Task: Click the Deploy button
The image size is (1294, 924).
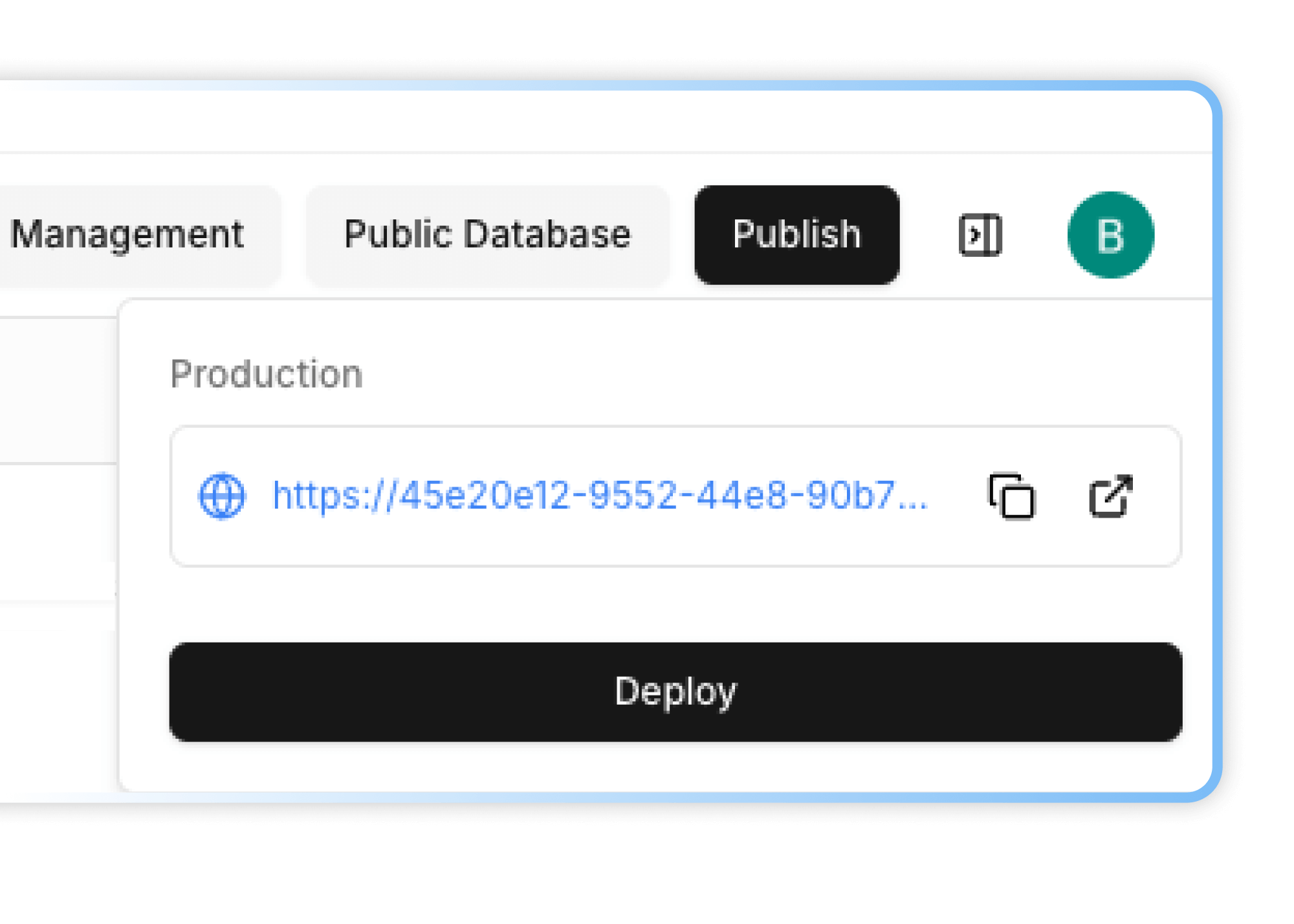Action: coord(675,692)
